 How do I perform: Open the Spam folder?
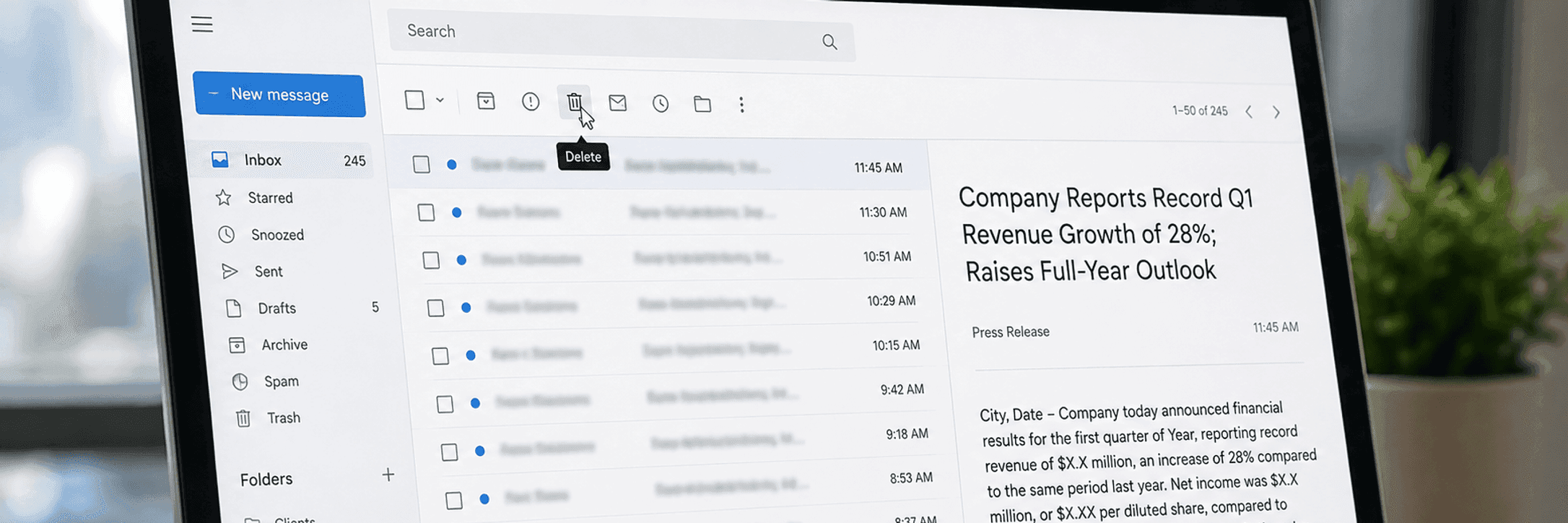tap(282, 381)
